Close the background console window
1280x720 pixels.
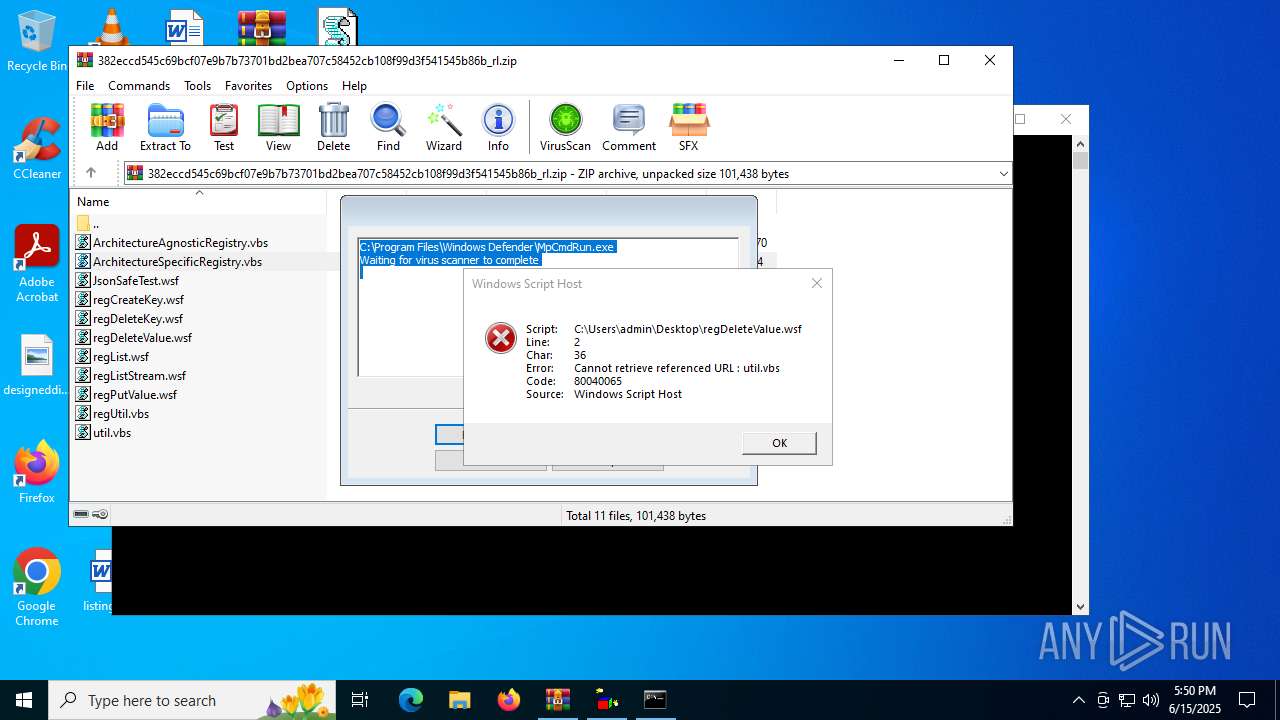[1066, 119]
